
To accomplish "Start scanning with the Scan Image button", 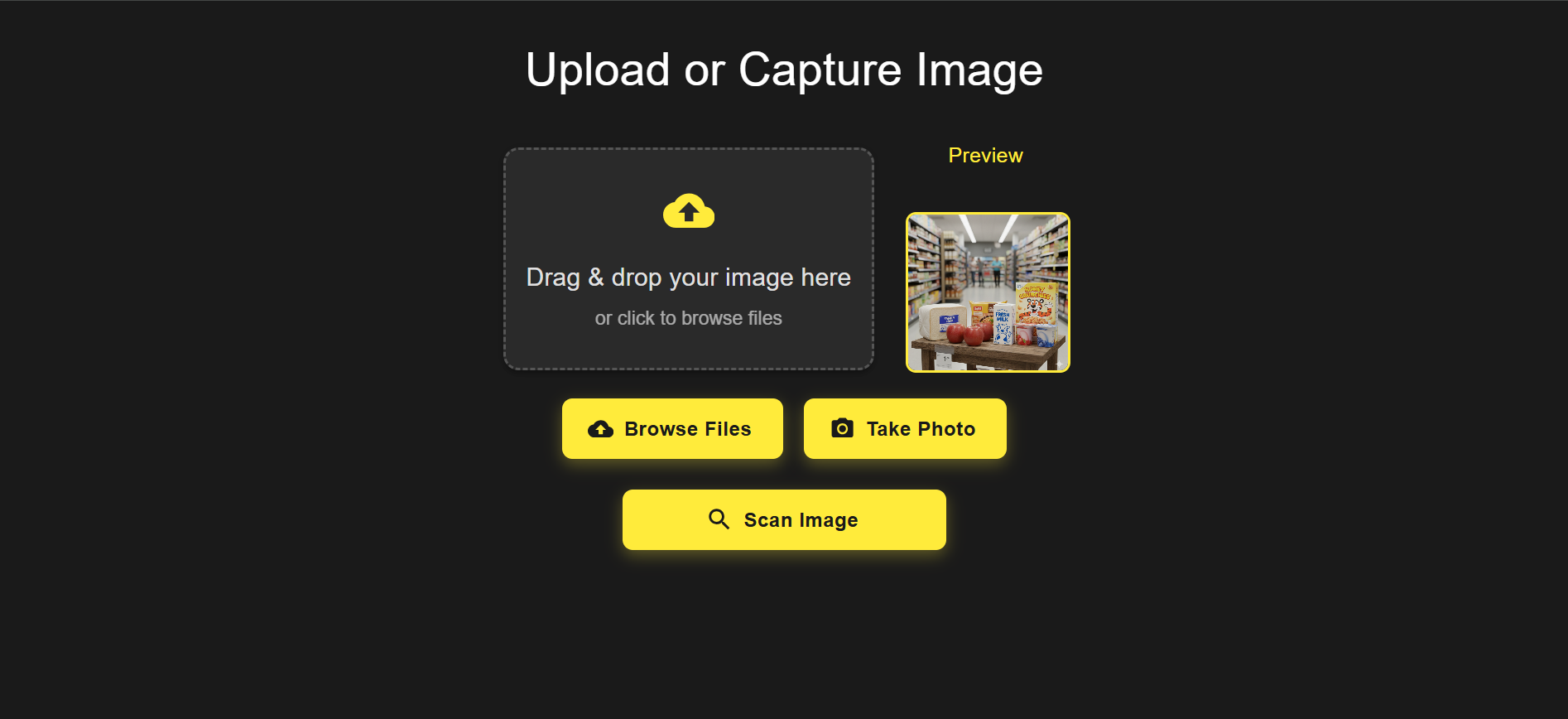I will click(784, 519).
